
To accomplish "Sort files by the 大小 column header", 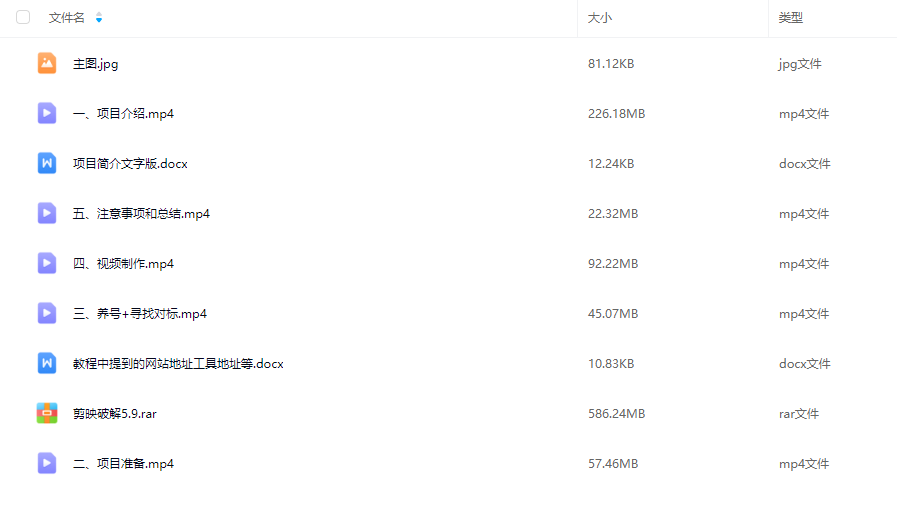I will [600, 18].
